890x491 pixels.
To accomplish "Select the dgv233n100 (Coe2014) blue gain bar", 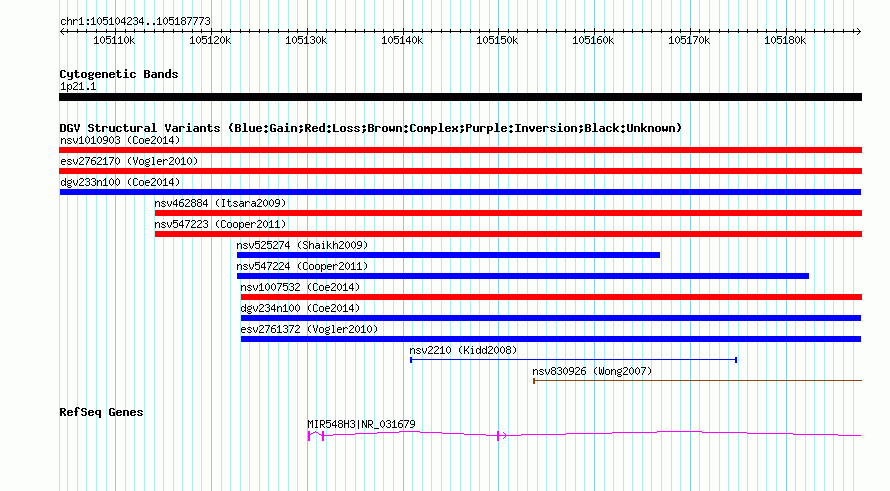I will 460,192.
